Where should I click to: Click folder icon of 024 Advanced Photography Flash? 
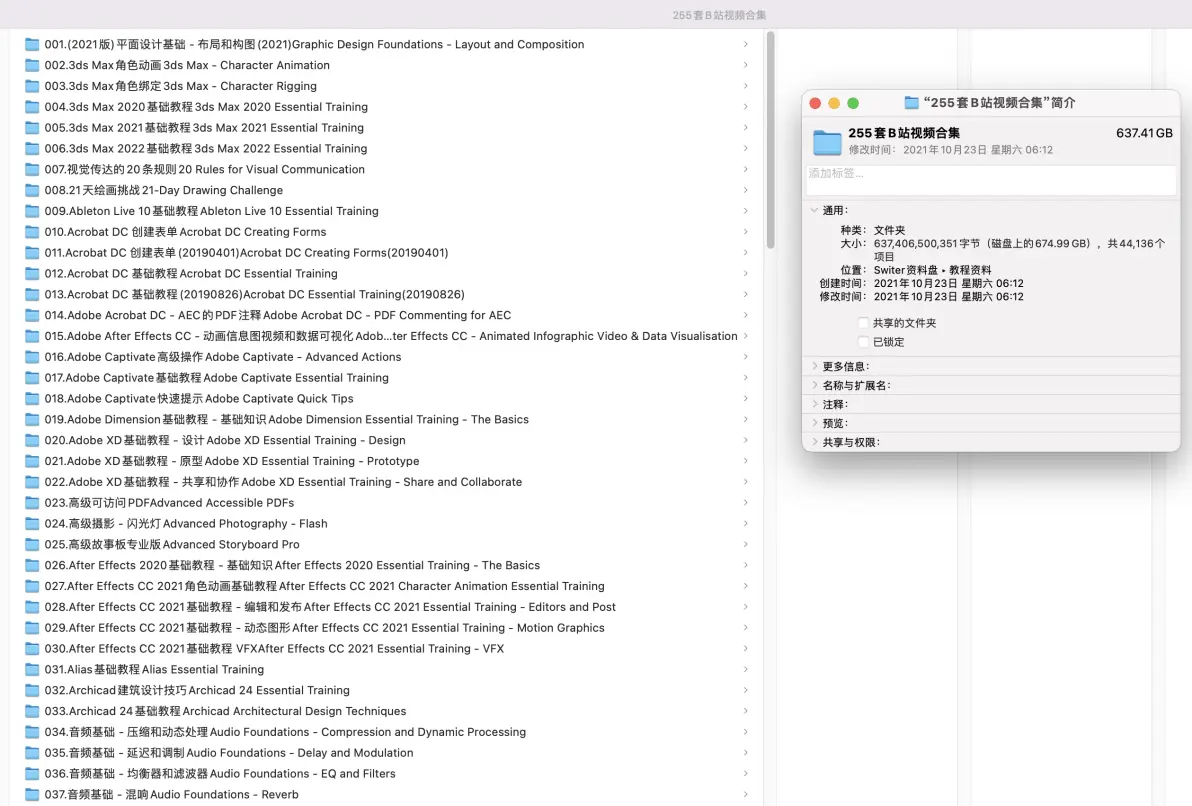[x=32, y=523]
